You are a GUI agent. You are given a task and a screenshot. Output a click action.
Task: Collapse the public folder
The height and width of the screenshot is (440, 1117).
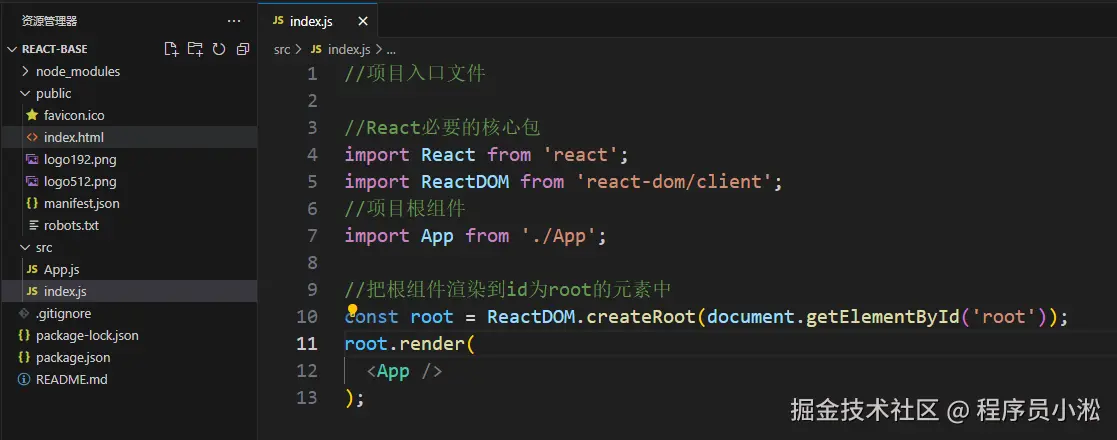coord(26,93)
